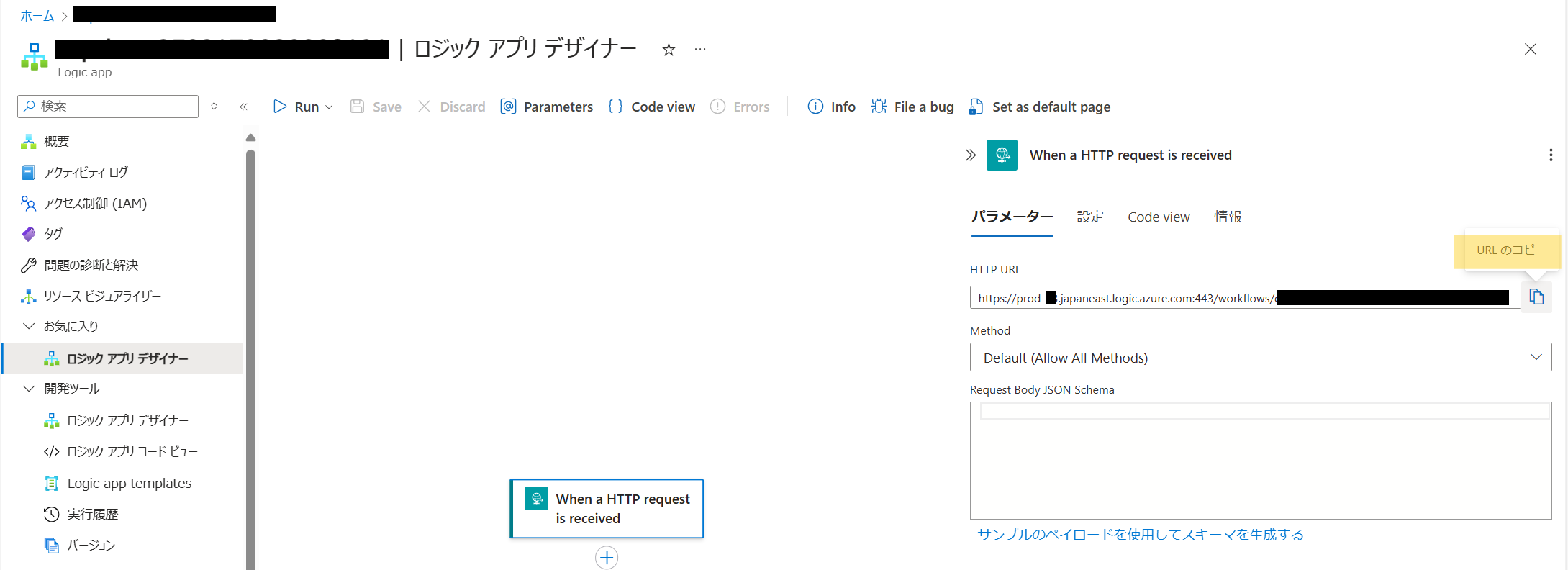Open the Method dropdown
The width and height of the screenshot is (1568, 570).
[x=1261, y=358]
